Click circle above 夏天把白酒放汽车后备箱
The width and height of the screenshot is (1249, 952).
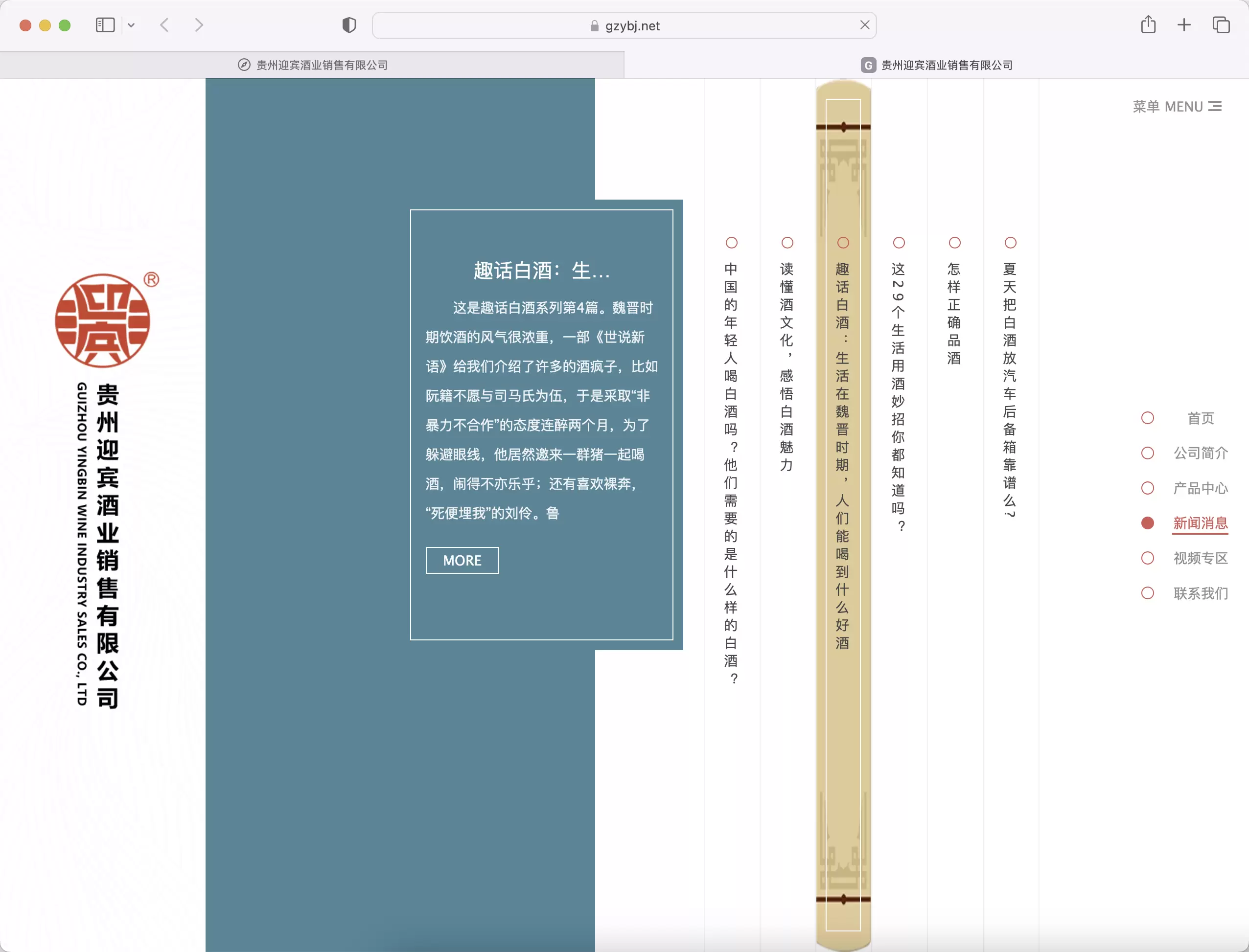pos(1010,243)
